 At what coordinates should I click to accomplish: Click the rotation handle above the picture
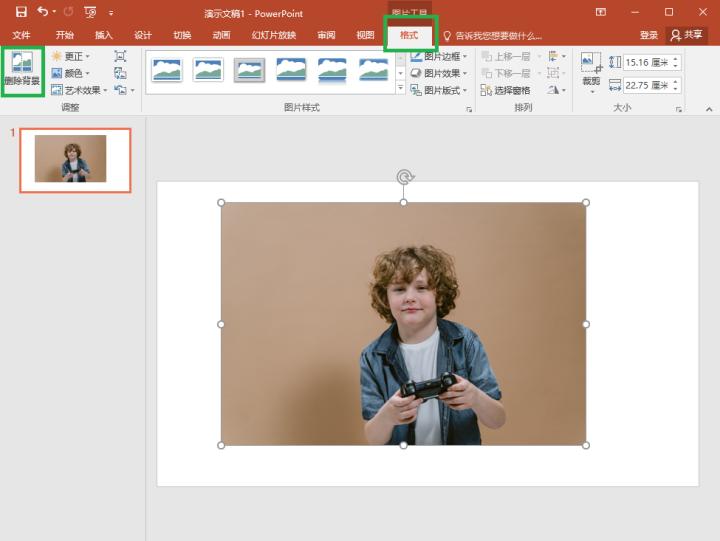click(x=404, y=178)
